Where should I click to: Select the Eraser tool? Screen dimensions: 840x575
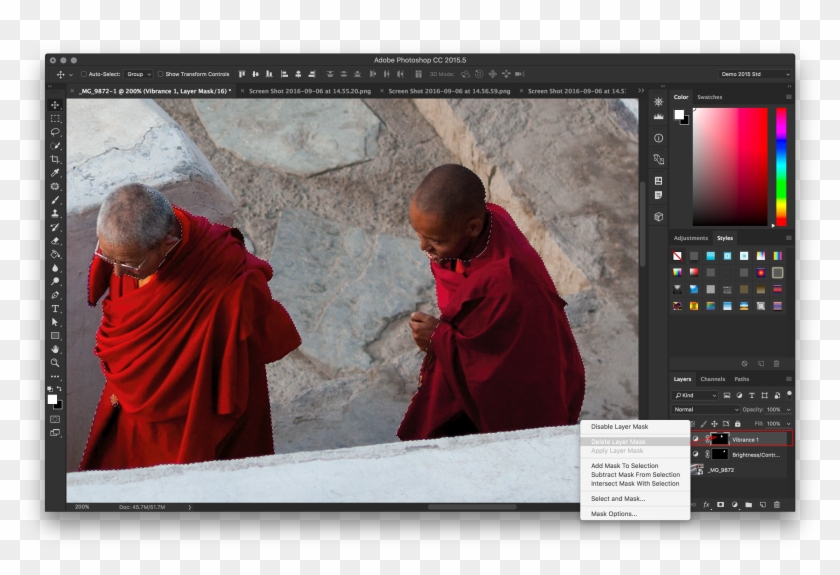click(55, 241)
